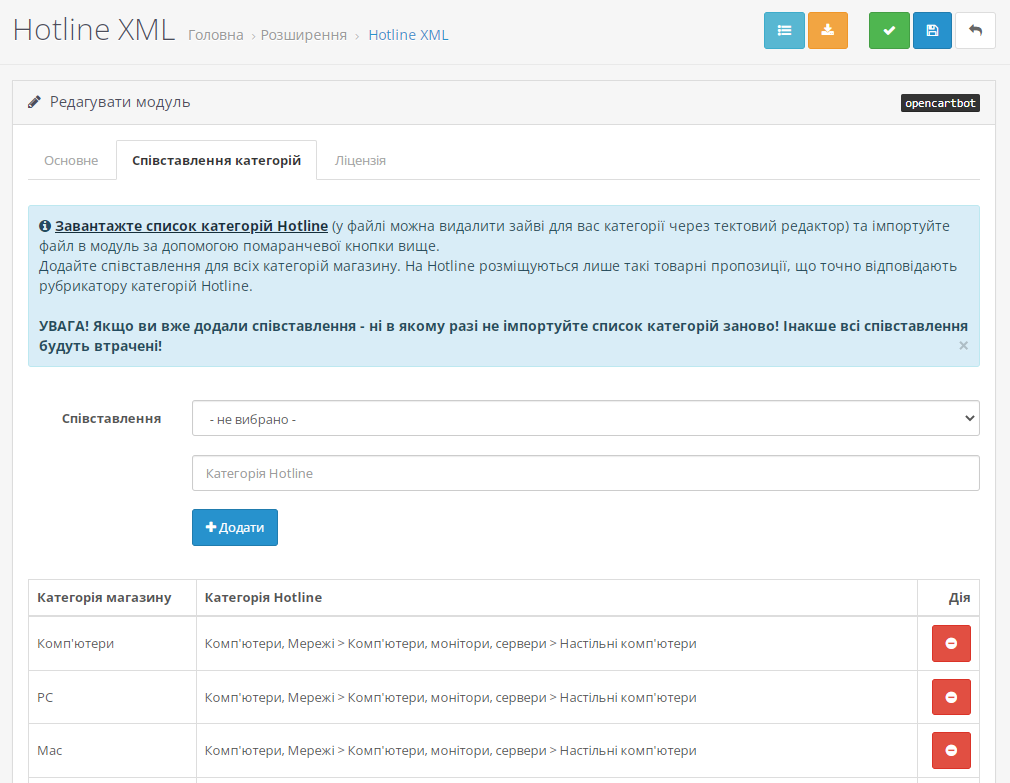The height and width of the screenshot is (783, 1010).
Task: Remove the PC category mapping row
Action: (951, 697)
